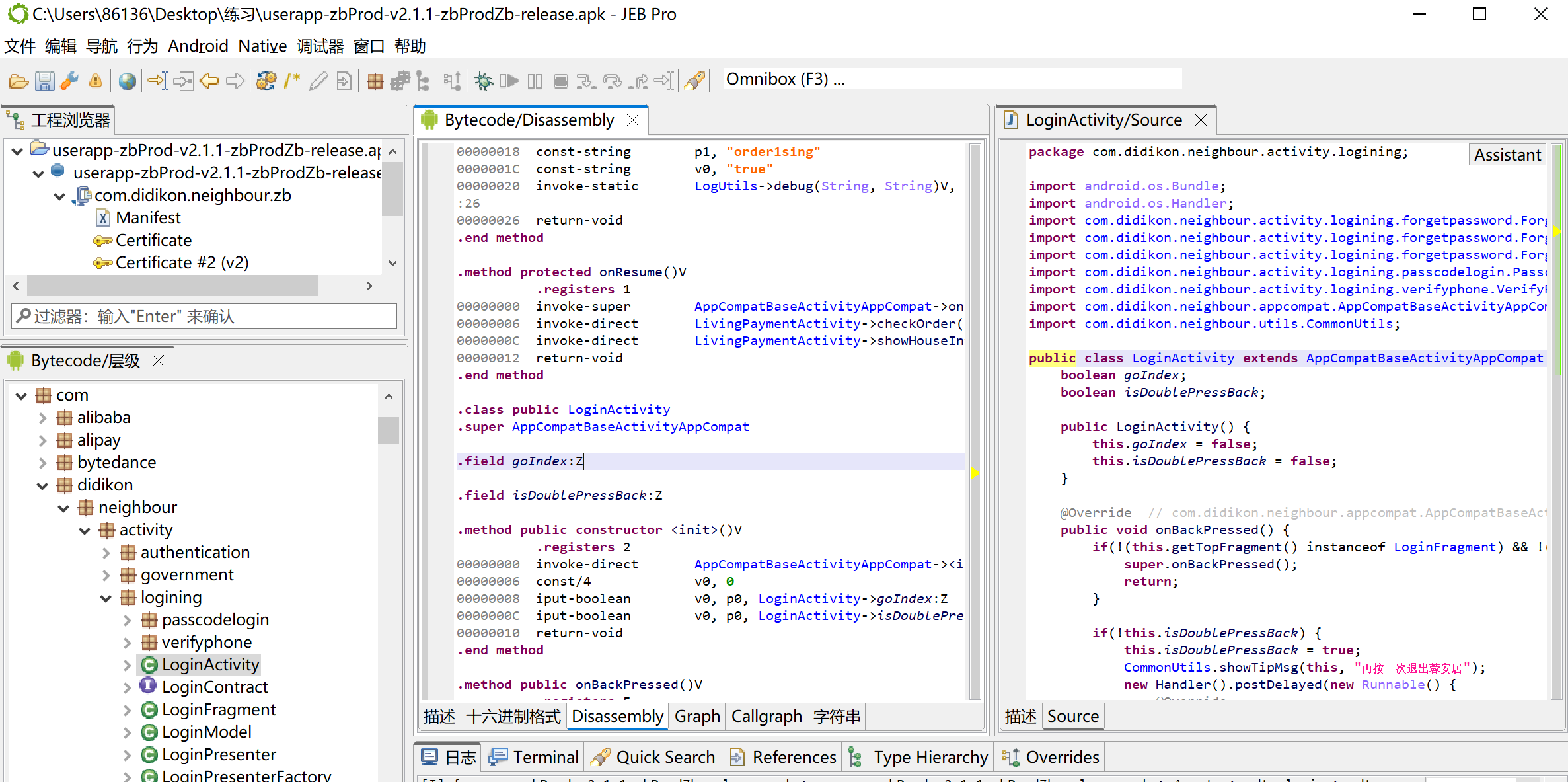Open the Quick Search panel tab
Image resolution: width=1568 pixels, height=782 pixels.
pyautogui.click(x=653, y=757)
